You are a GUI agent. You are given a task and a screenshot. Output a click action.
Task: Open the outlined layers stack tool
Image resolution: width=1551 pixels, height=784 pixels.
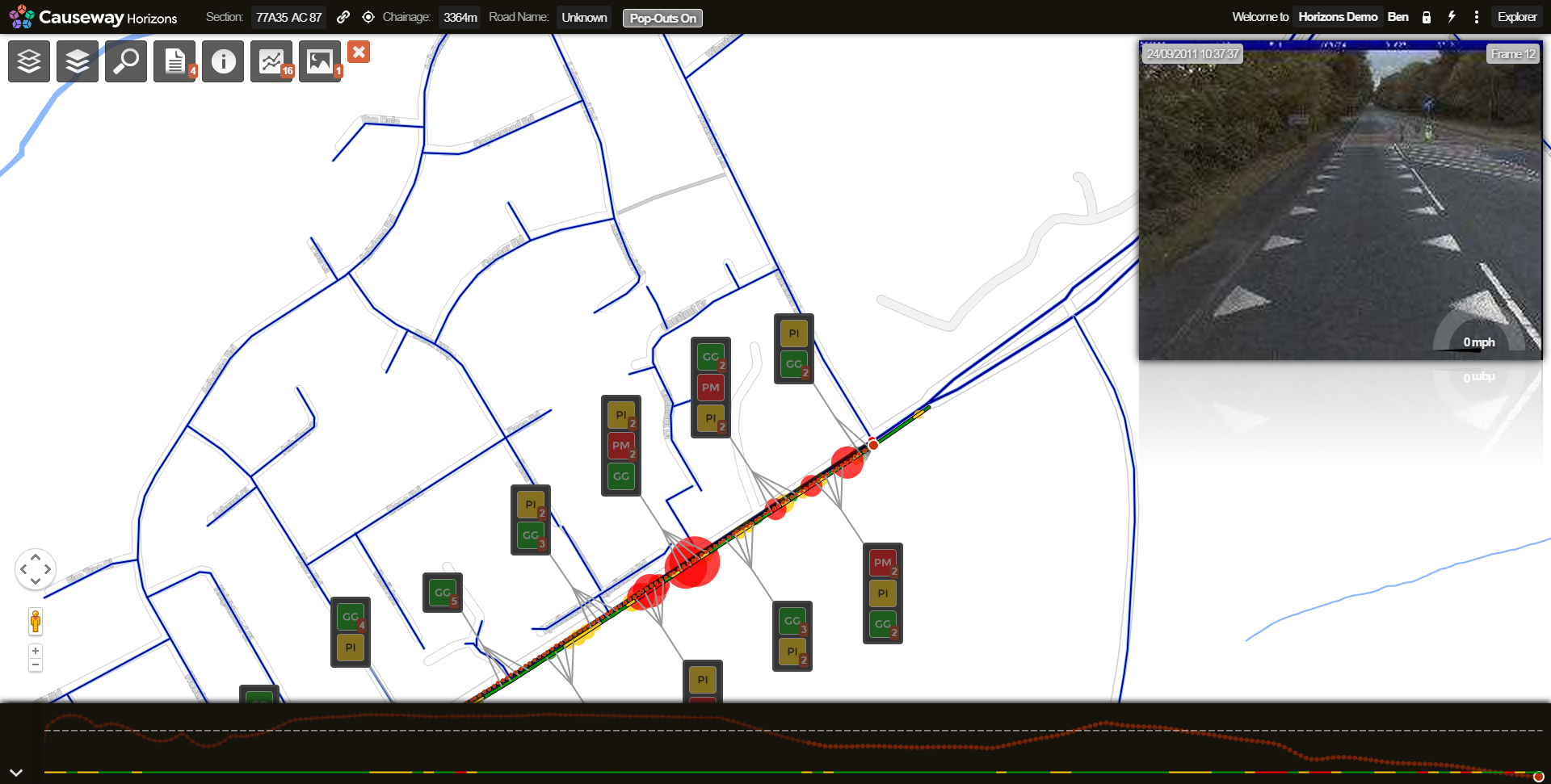[x=29, y=61]
